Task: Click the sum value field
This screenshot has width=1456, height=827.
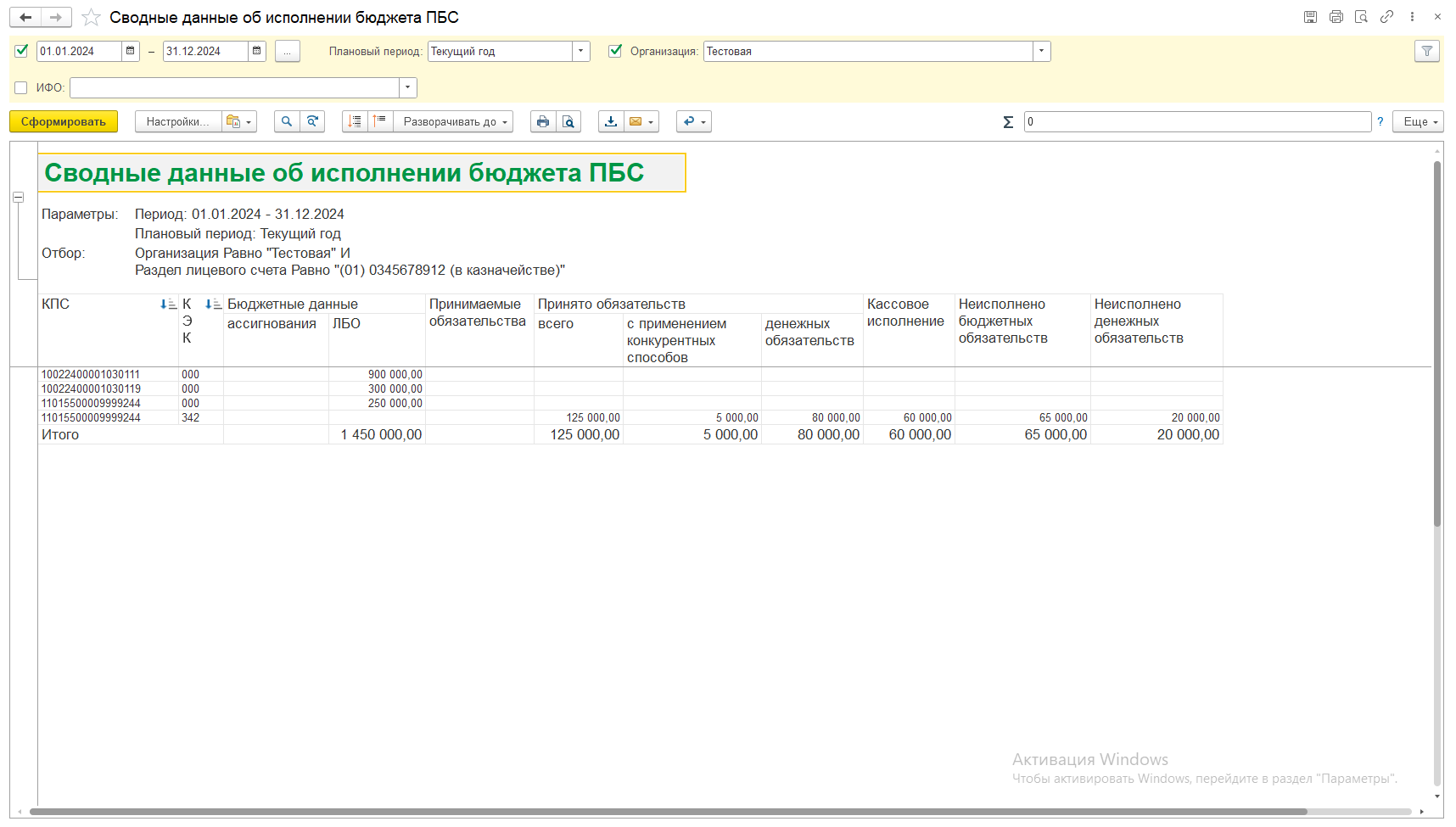Action: (x=1197, y=121)
